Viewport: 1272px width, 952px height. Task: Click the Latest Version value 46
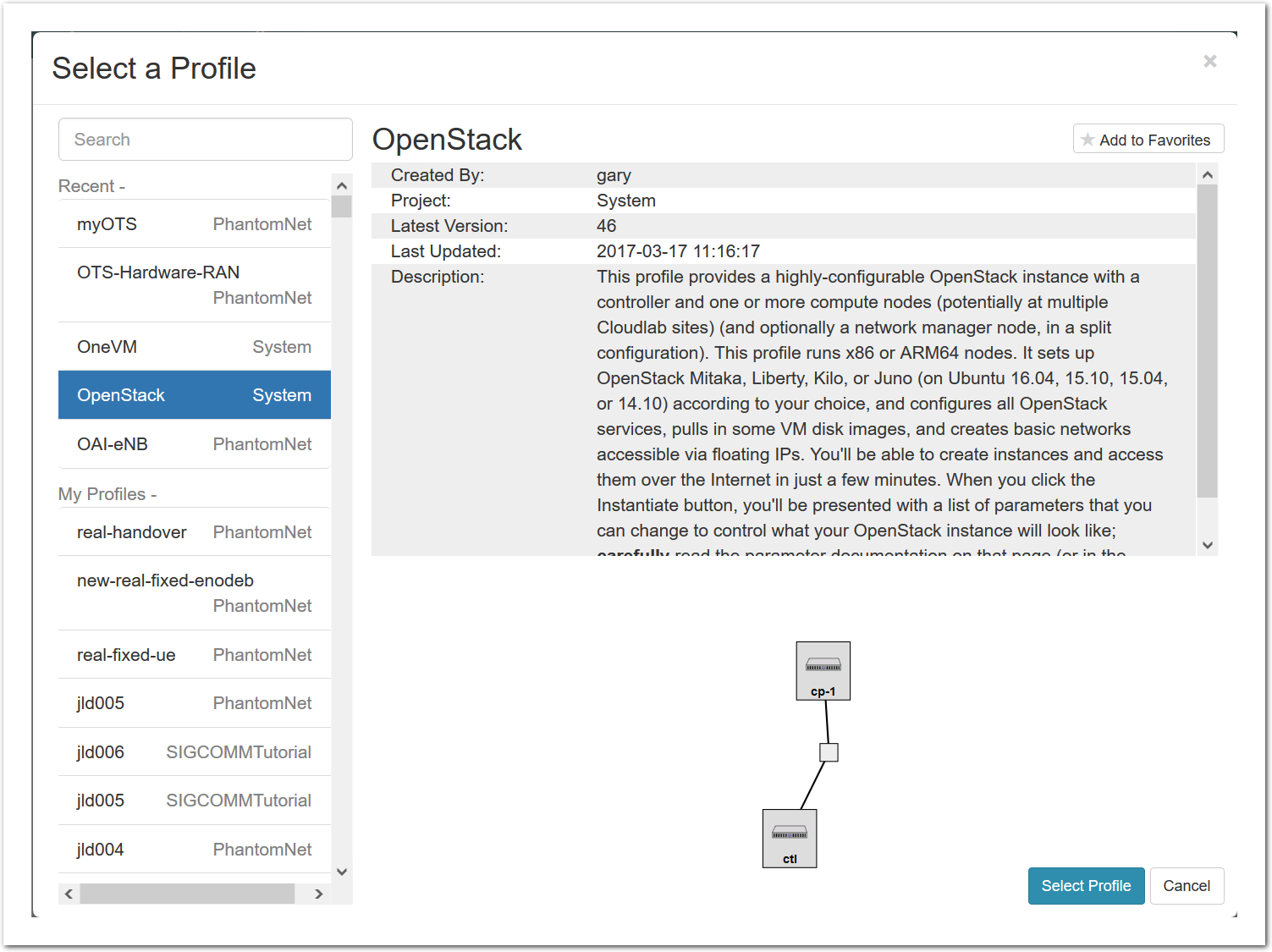(606, 226)
